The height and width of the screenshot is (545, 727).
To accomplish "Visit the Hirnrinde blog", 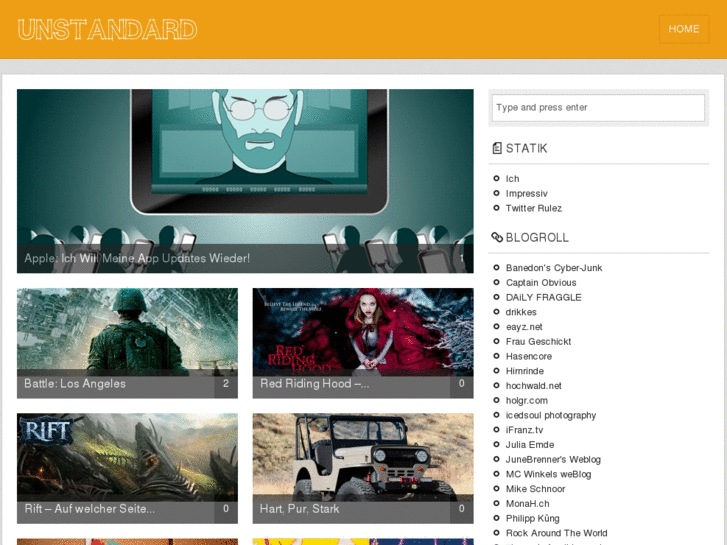I will pos(524,371).
